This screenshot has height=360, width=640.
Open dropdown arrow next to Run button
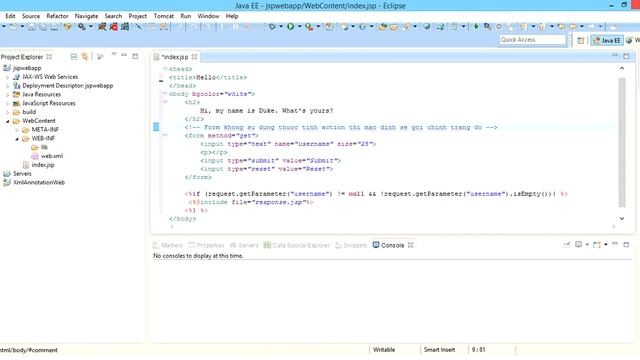pos(300,27)
